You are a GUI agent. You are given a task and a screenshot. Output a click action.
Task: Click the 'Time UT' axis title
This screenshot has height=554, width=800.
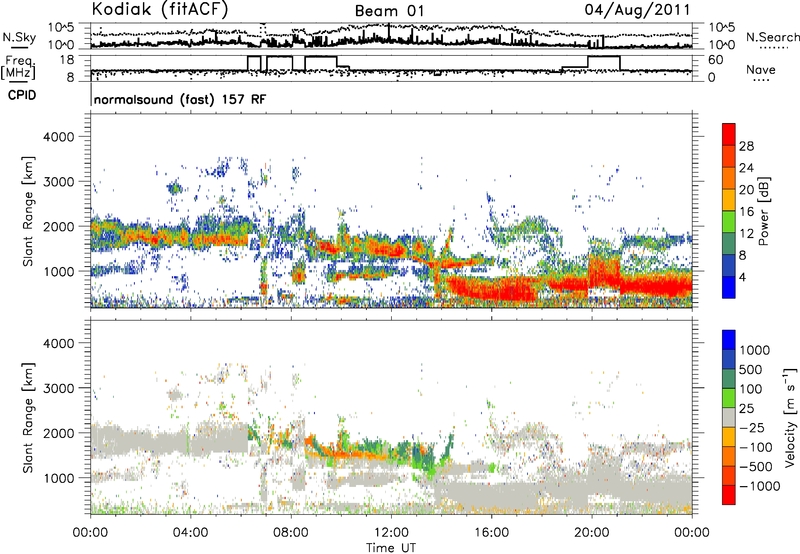tap(391, 547)
